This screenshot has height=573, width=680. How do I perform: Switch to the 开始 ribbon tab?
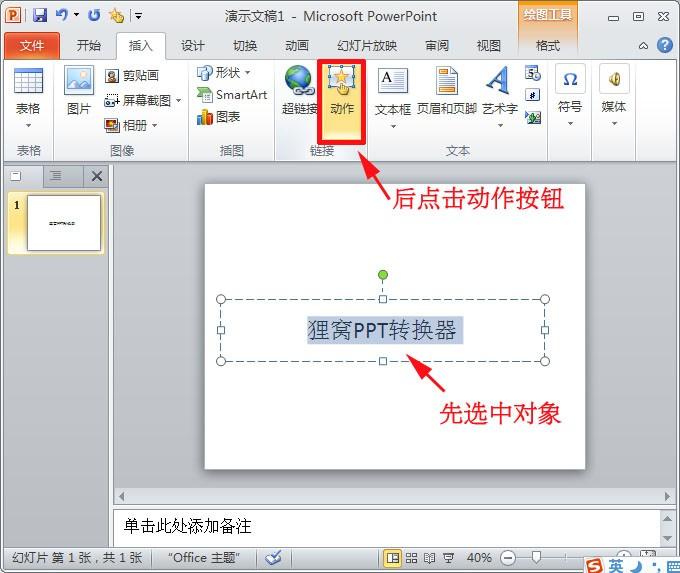[88, 45]
